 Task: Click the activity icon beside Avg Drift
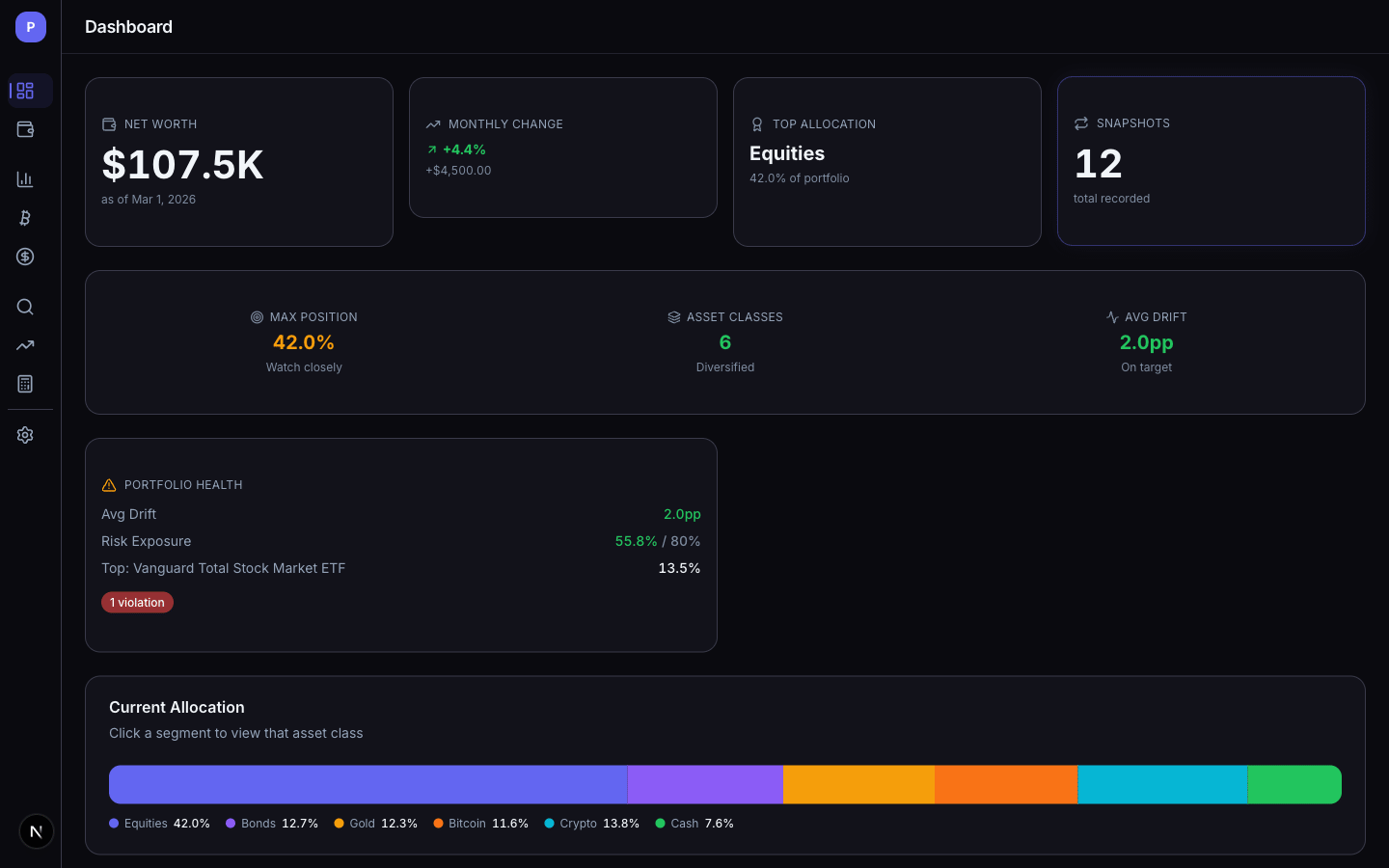(x=1112, y=317)
